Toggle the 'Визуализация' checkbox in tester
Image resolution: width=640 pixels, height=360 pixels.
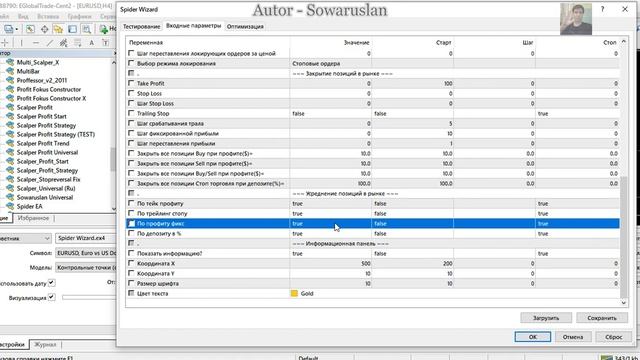pyautogui.click(x=51, y=297)
